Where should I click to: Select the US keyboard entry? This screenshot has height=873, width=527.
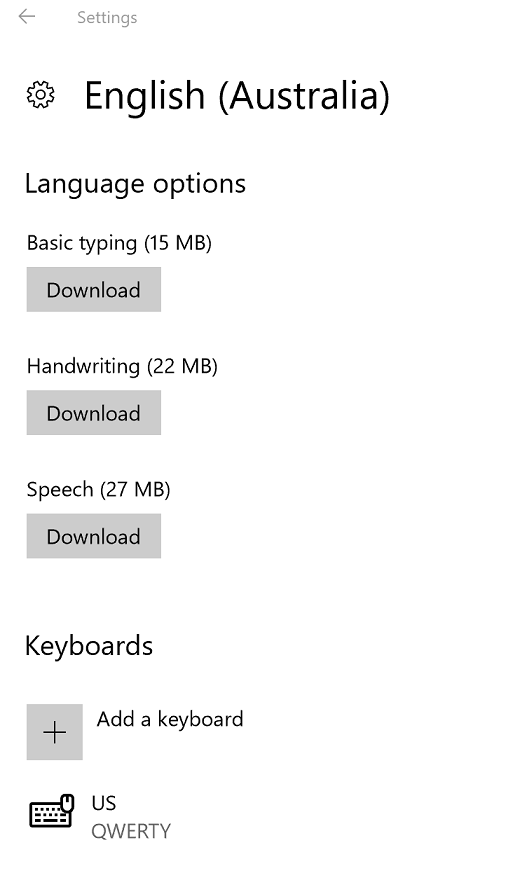(104, 803)
